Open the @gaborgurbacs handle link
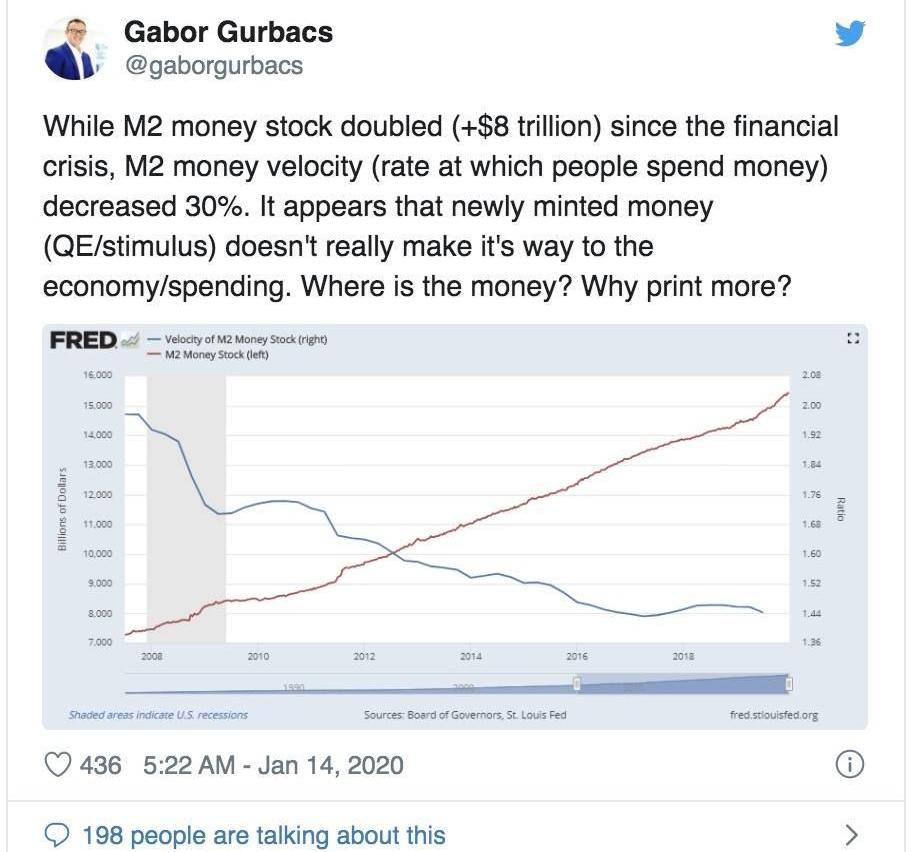The width and height of the screenshot is (914, 852). (213, 65)
